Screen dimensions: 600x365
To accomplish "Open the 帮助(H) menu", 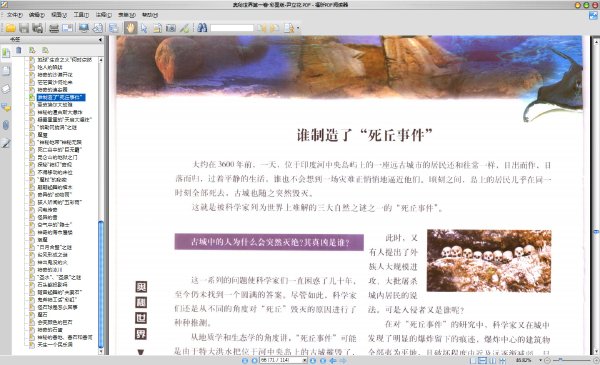I will pyautogui.click(x=150, y=15).
